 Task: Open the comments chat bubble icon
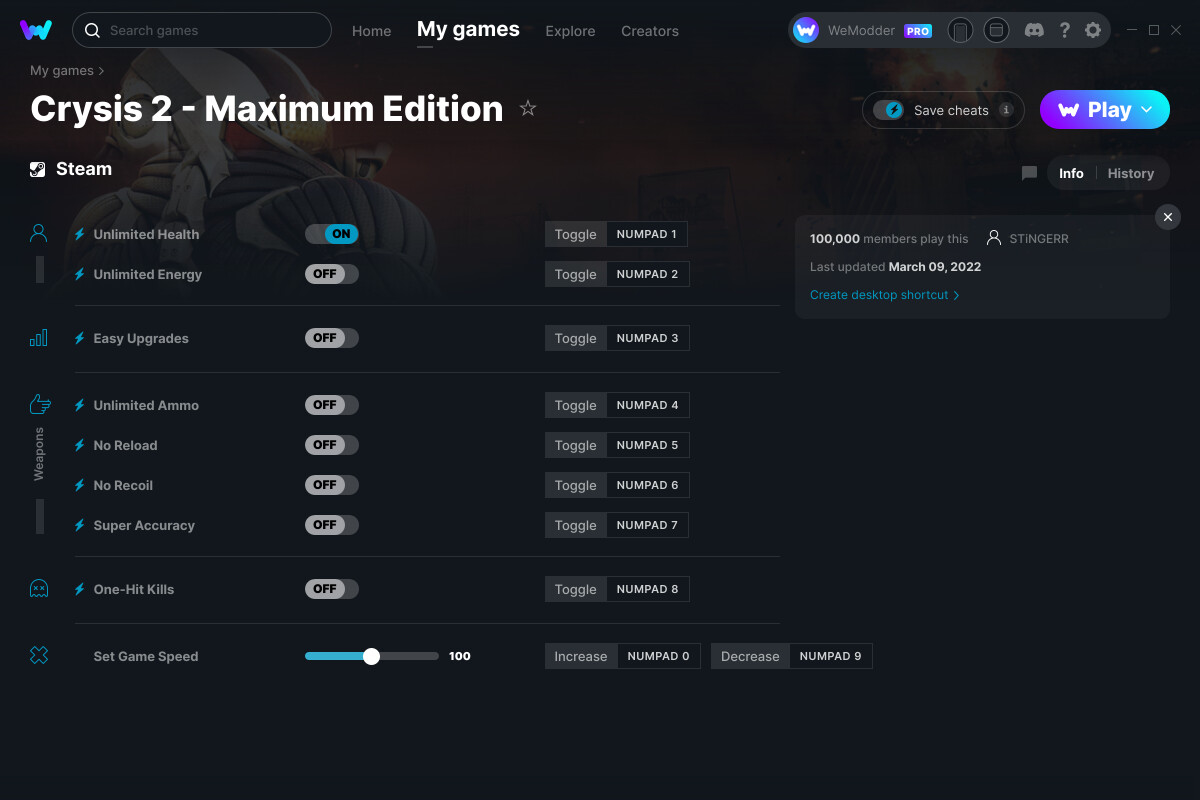coord(1029,173)
